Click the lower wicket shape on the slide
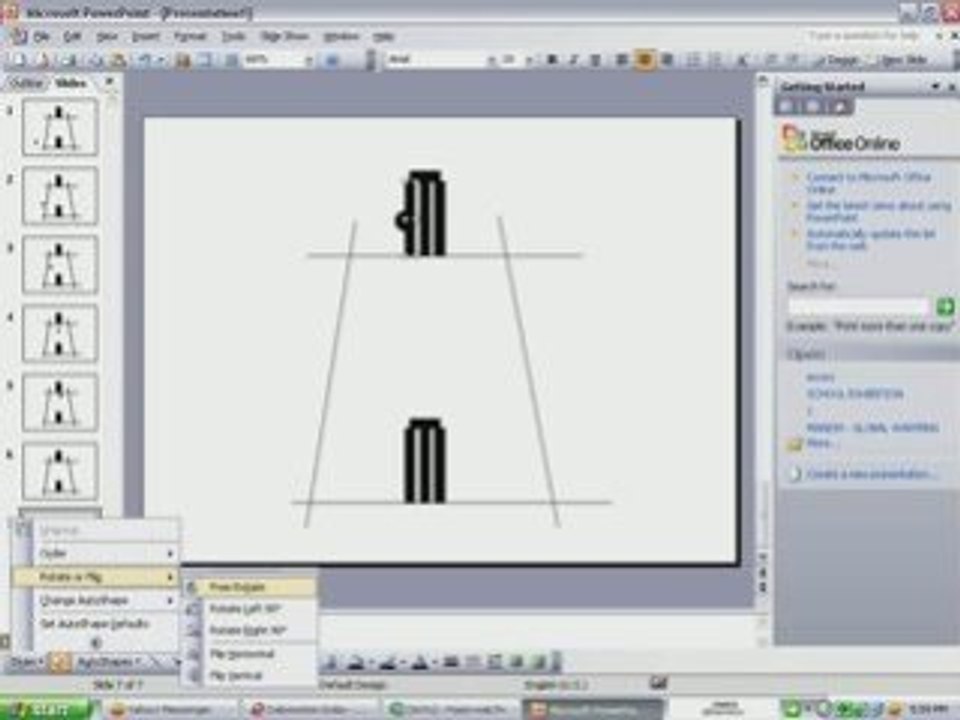960x720 pixels. click(424, 461)
